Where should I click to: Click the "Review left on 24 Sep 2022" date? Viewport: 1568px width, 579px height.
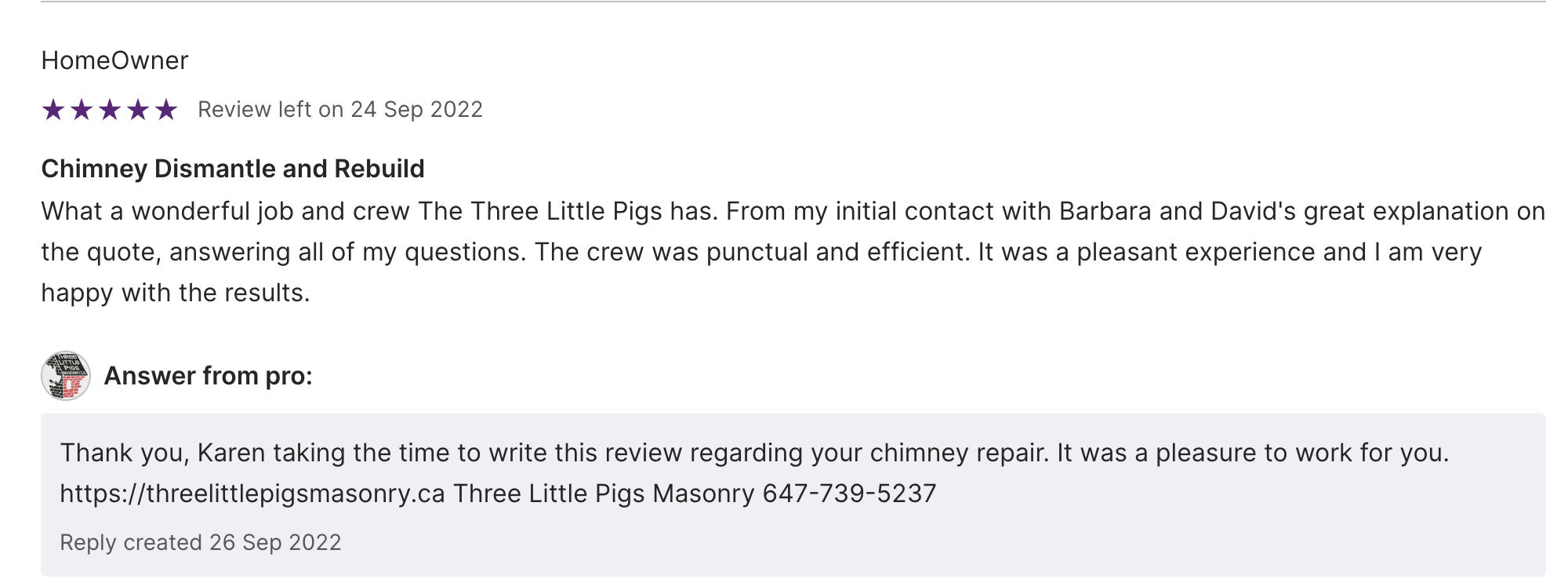(339, 110)
